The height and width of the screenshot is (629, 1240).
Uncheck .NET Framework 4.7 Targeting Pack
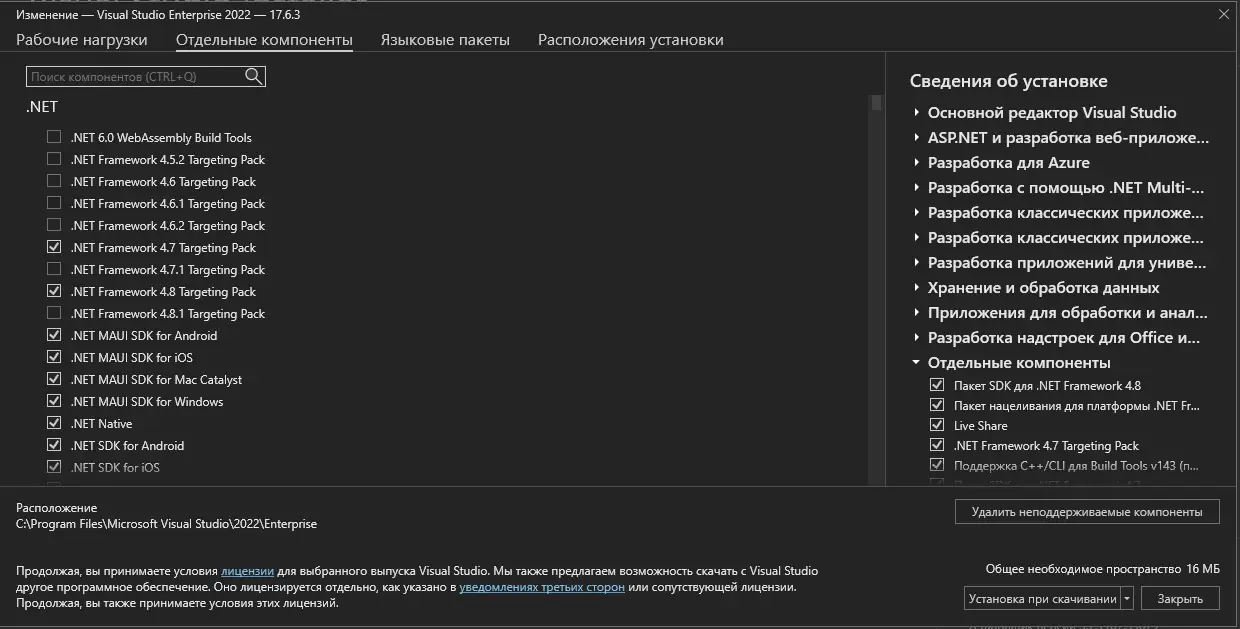54,247
